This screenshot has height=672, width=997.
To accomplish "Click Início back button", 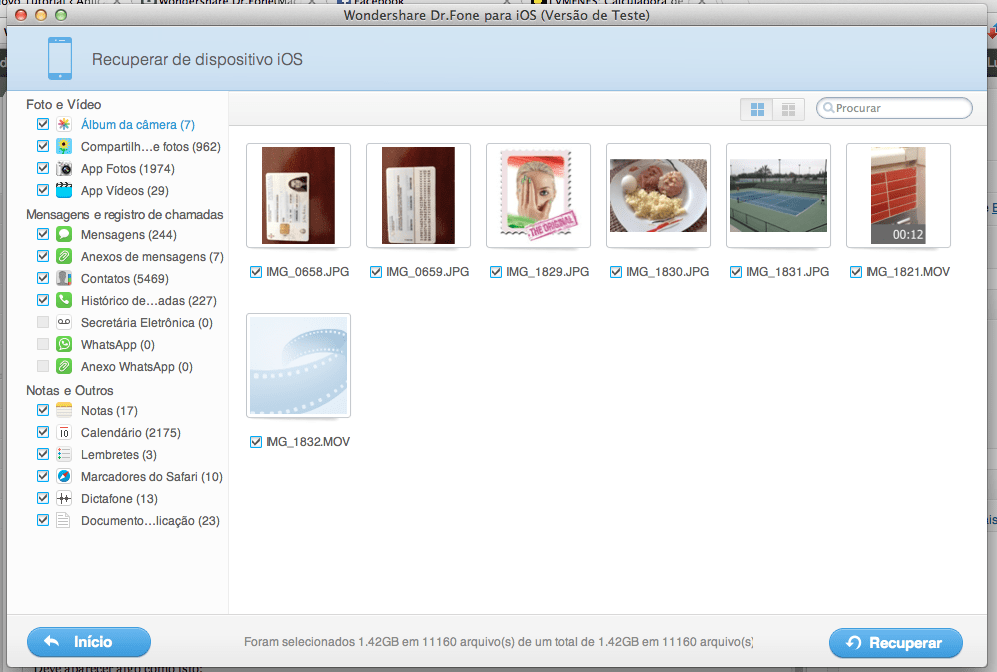I will click(x=89, y=642).
